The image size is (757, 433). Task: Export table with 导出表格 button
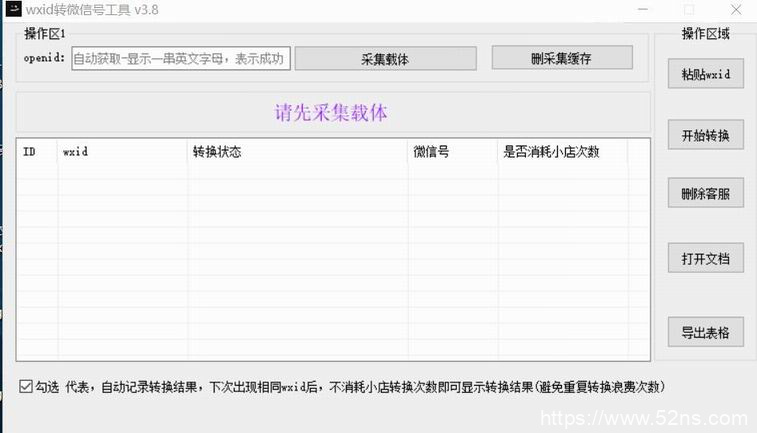(705, 332)
